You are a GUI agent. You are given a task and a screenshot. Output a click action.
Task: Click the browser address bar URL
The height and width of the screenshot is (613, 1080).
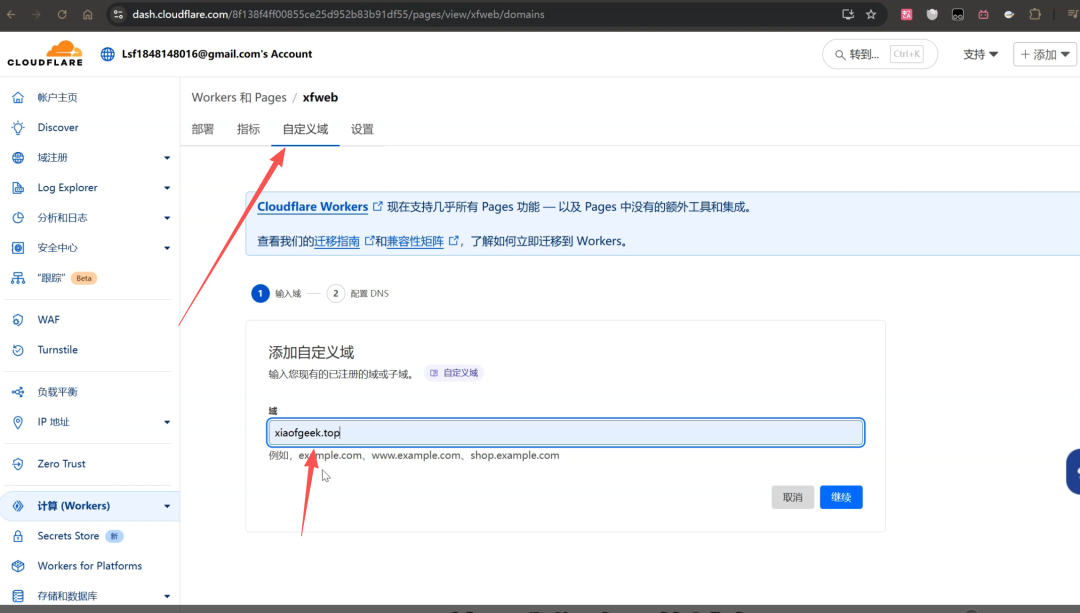click(338, 14)
